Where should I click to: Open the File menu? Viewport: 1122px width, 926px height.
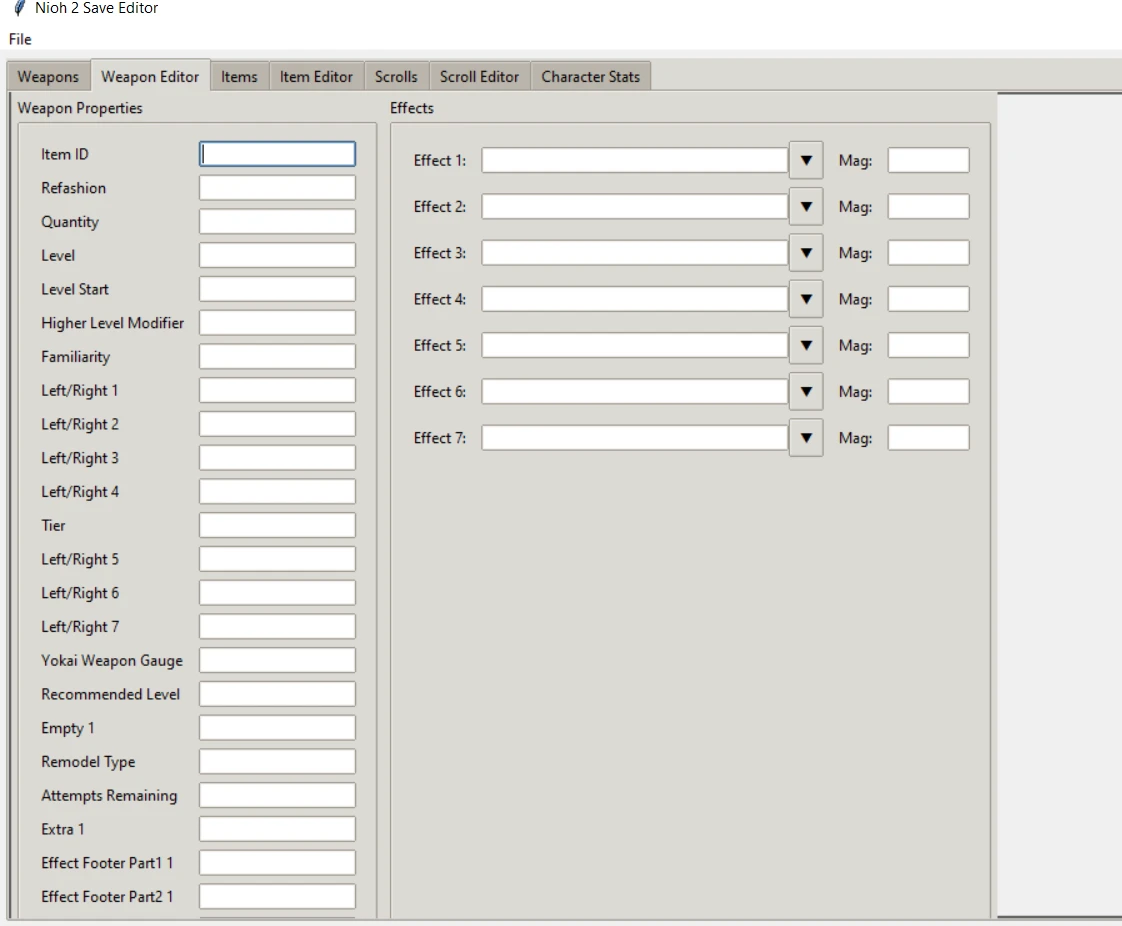pyautogui.click(x=20, y=40)
